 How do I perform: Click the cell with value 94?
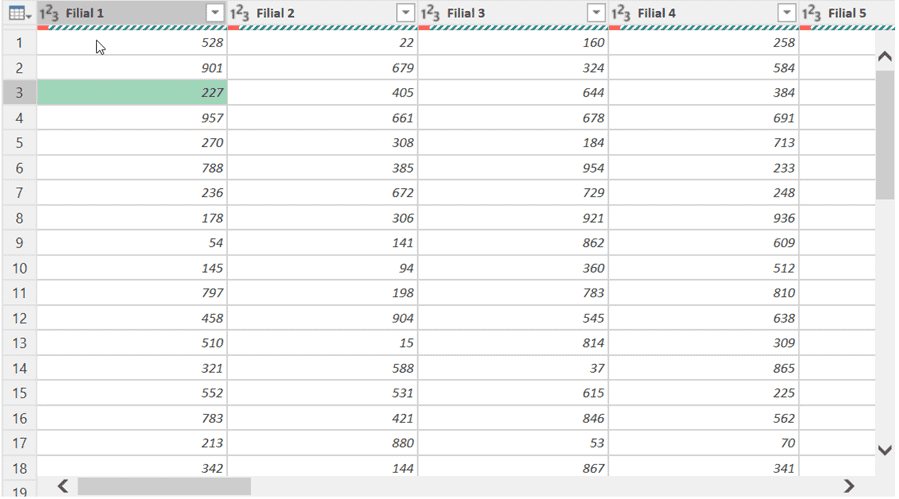pyautogui.click(x=323, y=268)
